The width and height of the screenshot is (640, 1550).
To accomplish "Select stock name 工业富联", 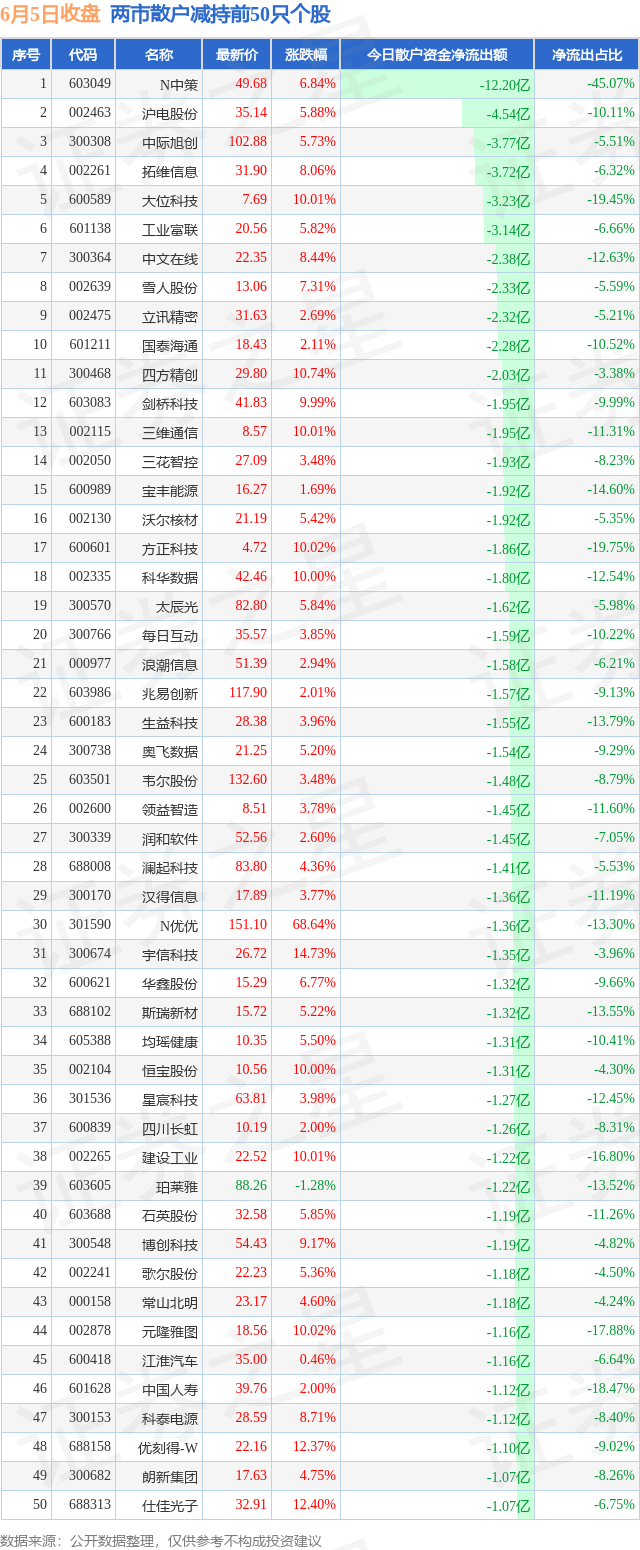I will (170, 229).
